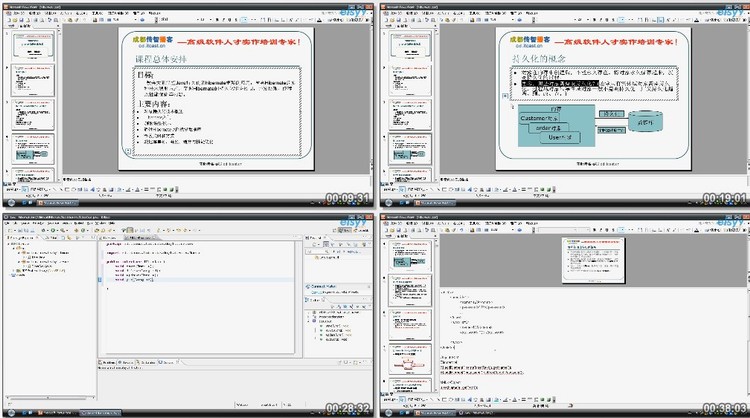750x418 pixels.
Task: Select Package Explorer tab in Eclipse
Action: pyautogui.click(x=22, y=238)
